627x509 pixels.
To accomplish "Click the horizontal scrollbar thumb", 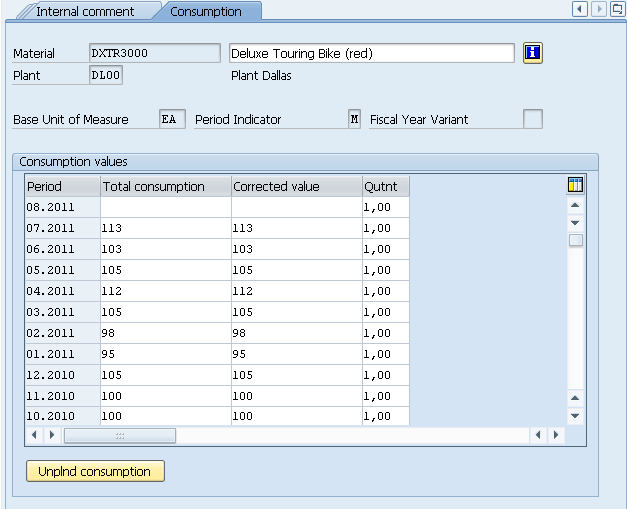I will click(120, 435).
